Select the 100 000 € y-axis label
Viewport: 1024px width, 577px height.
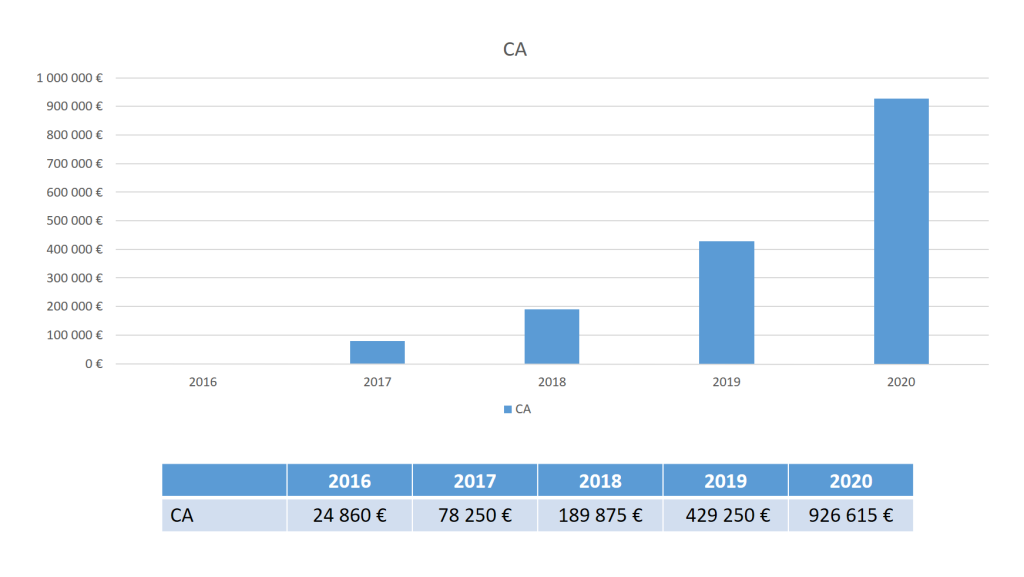(74, 335)
